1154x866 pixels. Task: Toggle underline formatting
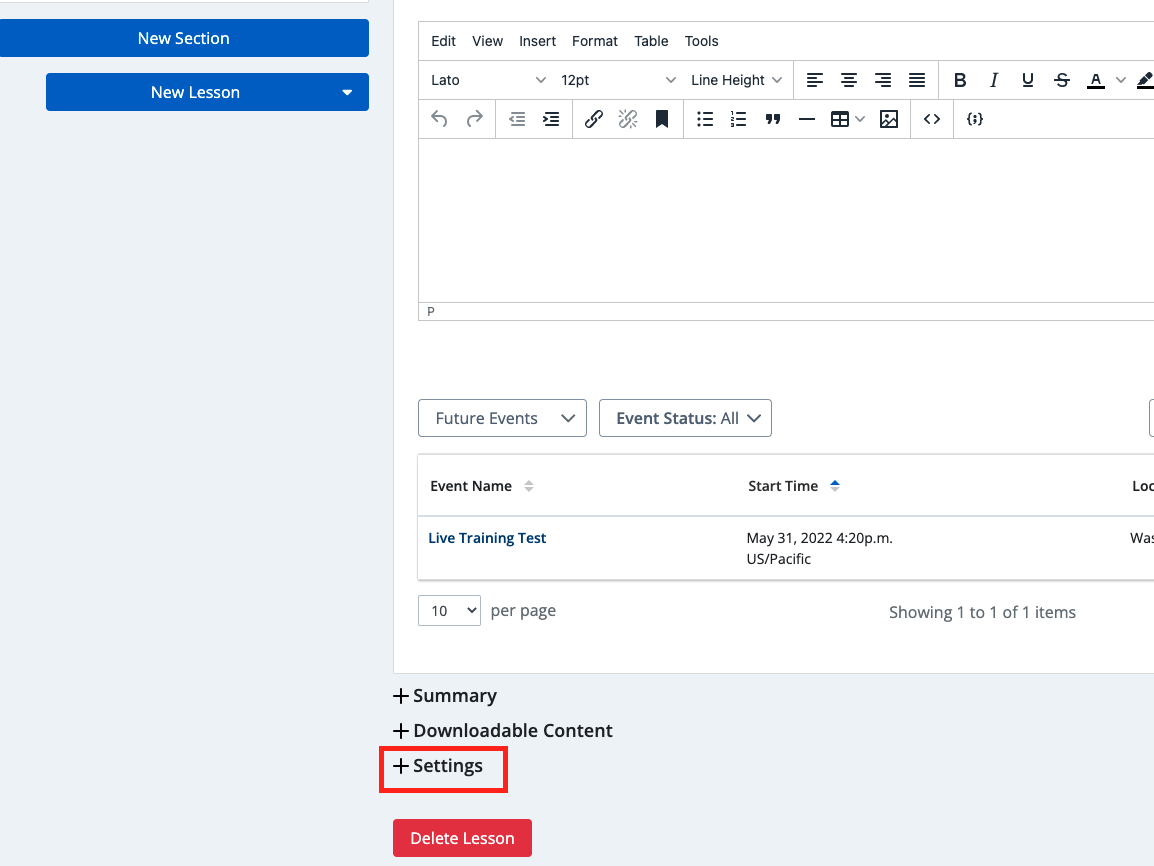(x=1028, y=80)
